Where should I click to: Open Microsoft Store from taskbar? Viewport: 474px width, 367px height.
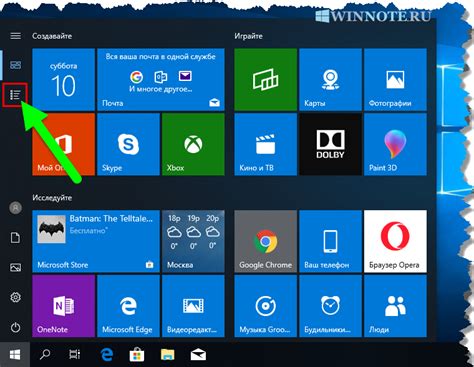pyautogui.click(x=137, y=354)
